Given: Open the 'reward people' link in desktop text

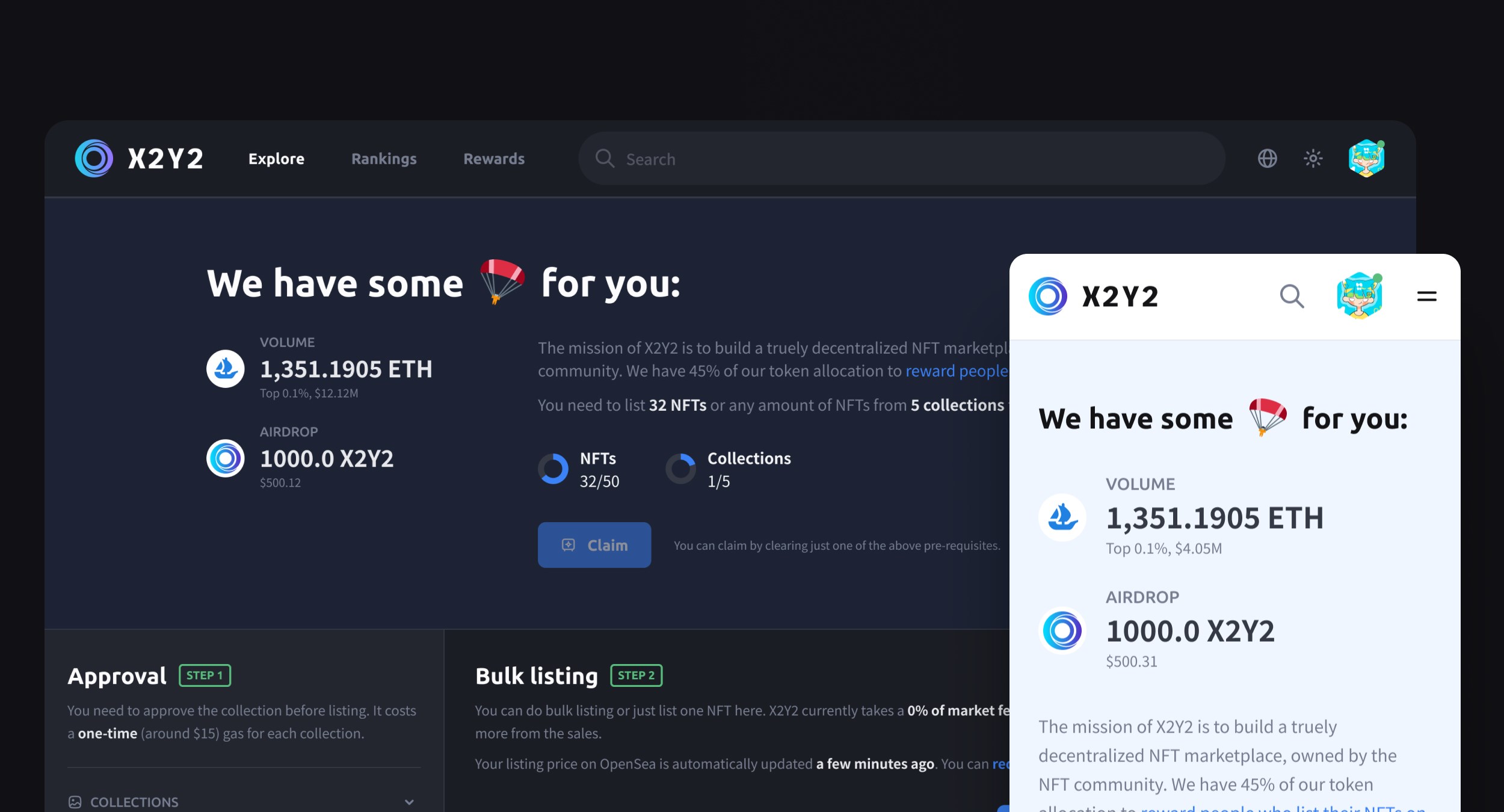Looking at the screenshot, I should point(957,371).
